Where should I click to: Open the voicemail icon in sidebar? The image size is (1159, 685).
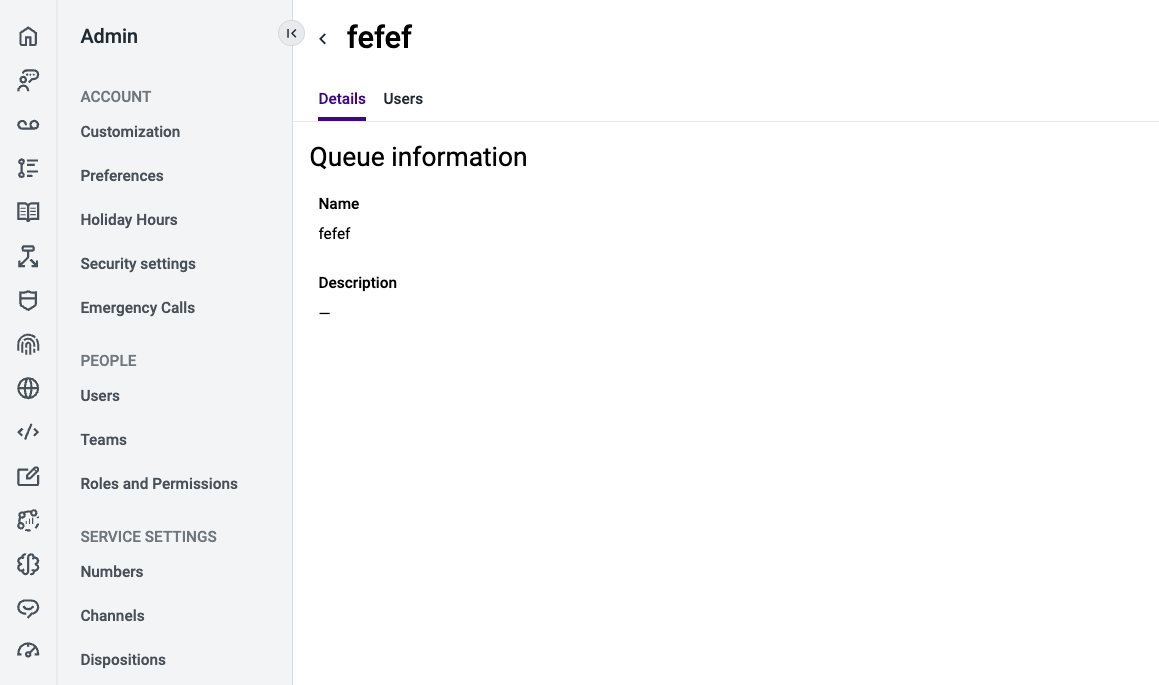point(28,125)
